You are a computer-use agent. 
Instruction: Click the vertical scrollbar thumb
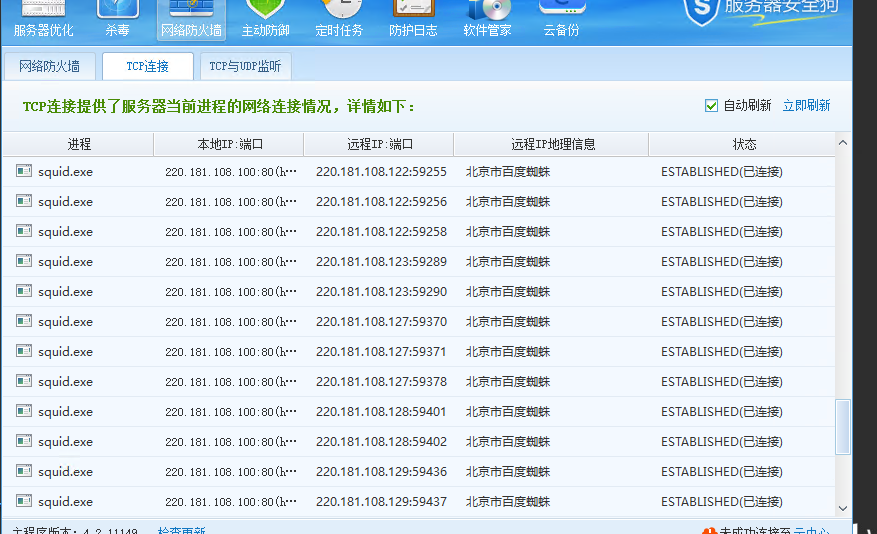point(843,427)
